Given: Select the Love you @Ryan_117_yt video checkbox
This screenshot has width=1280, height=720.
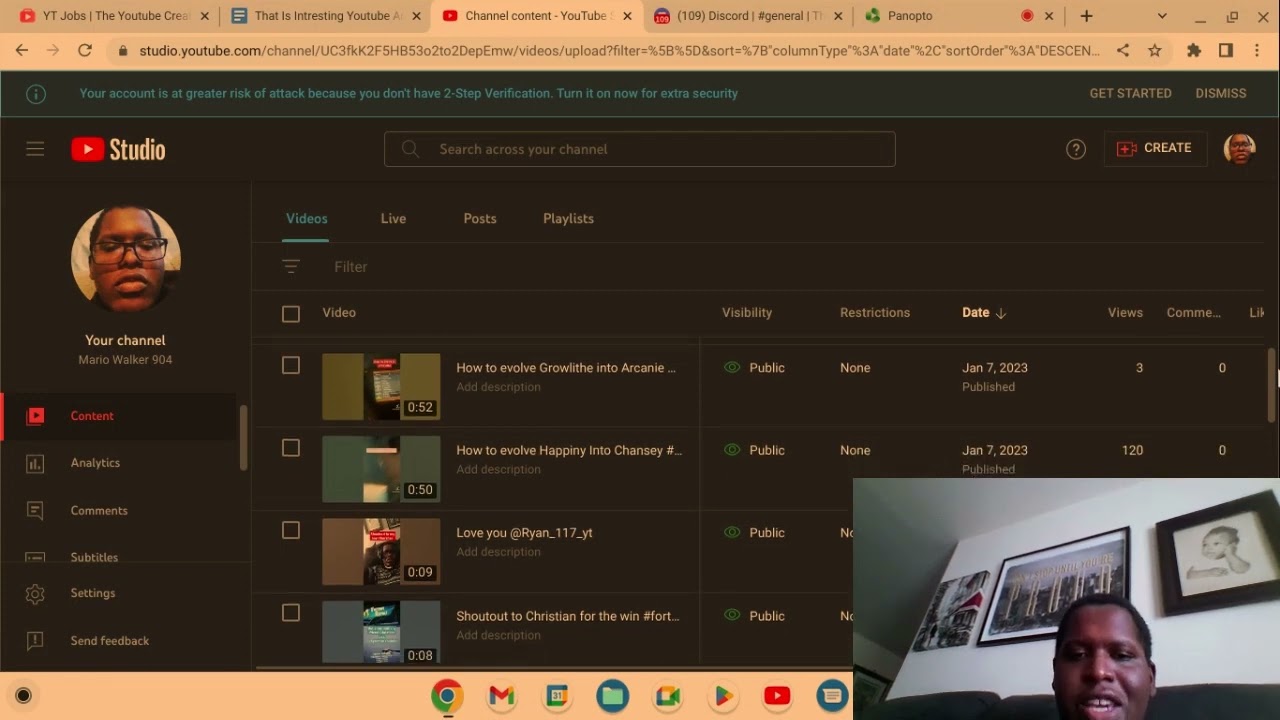Looking at the screenshot, I should 291,530.
